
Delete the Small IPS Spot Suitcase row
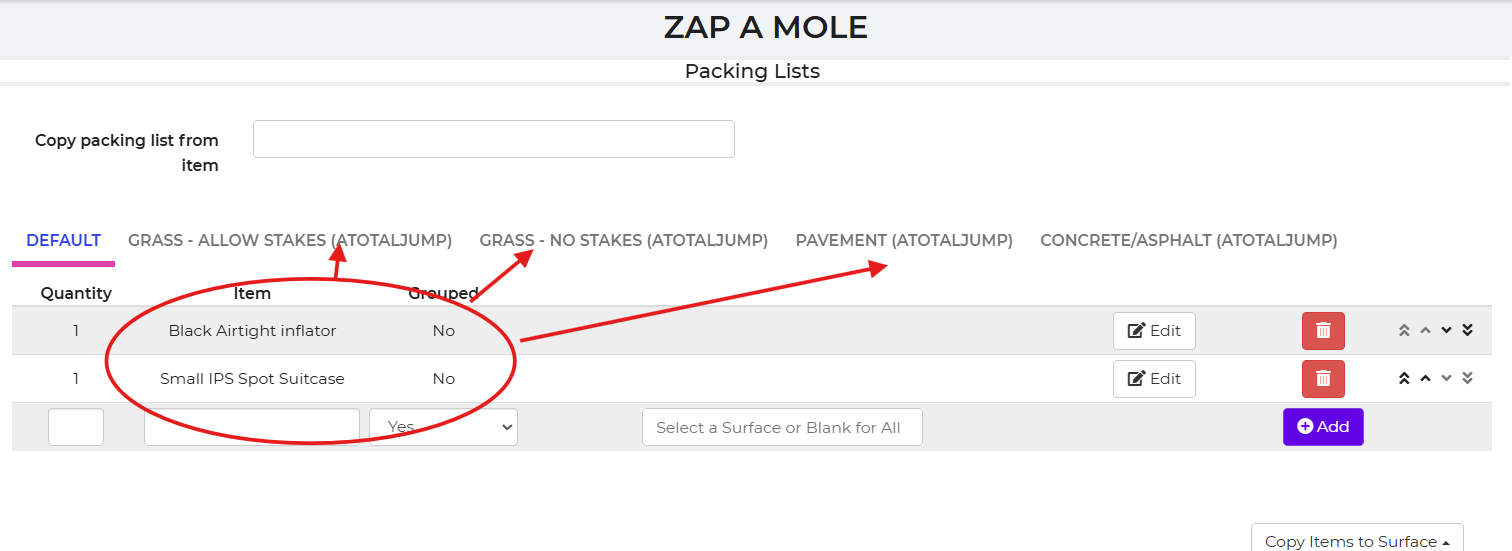[x=1323, y=379]
